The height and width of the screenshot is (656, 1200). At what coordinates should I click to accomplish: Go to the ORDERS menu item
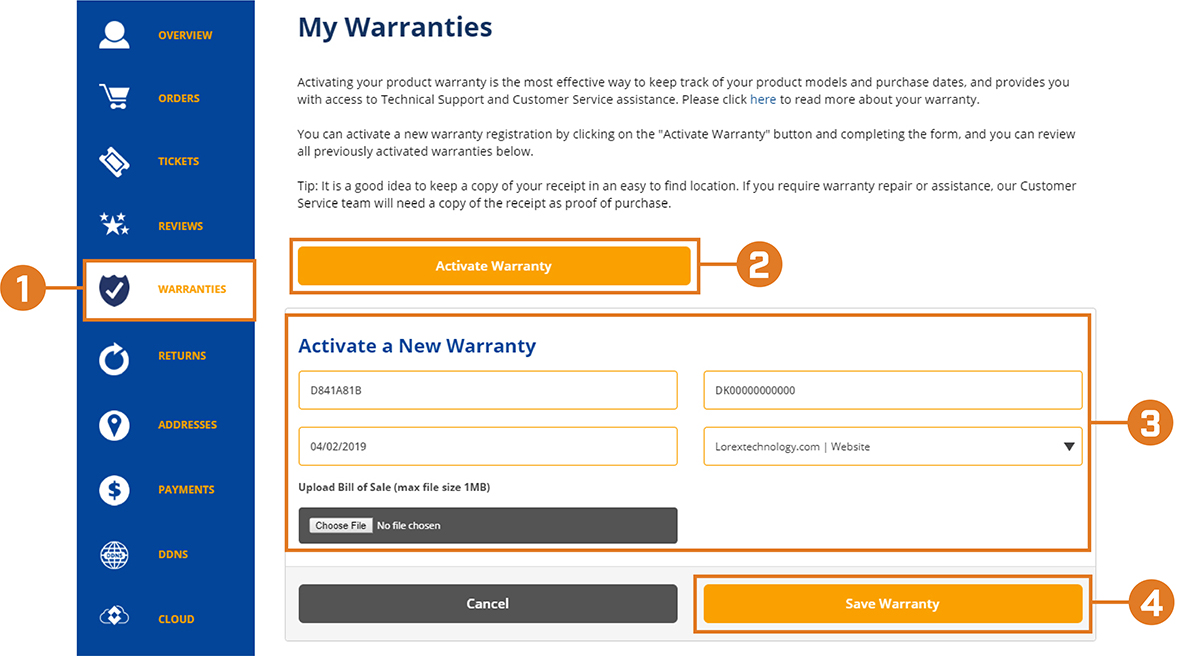click(x=179, y=98)
